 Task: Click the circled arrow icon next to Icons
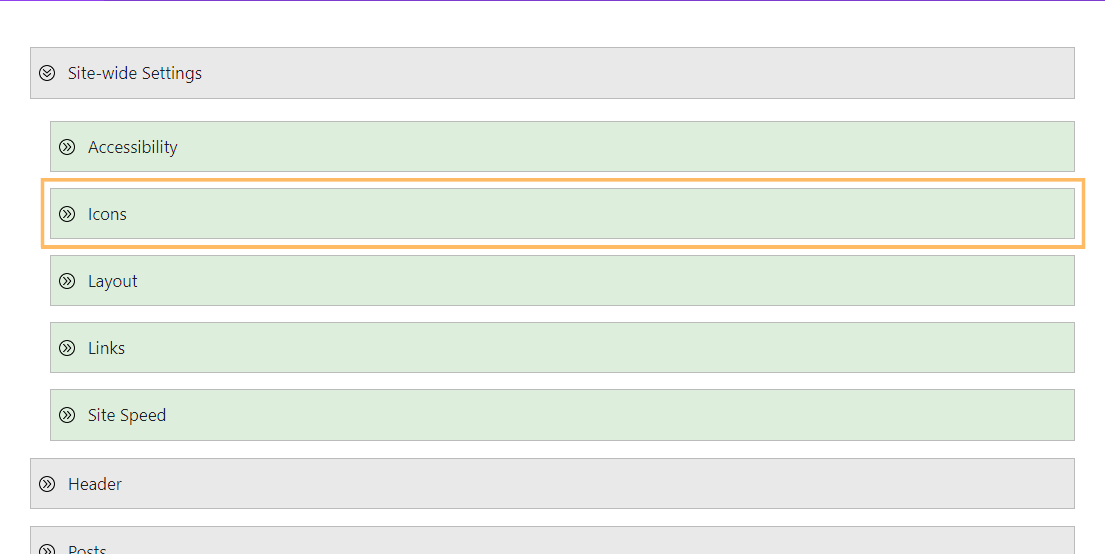click(67, 214)
